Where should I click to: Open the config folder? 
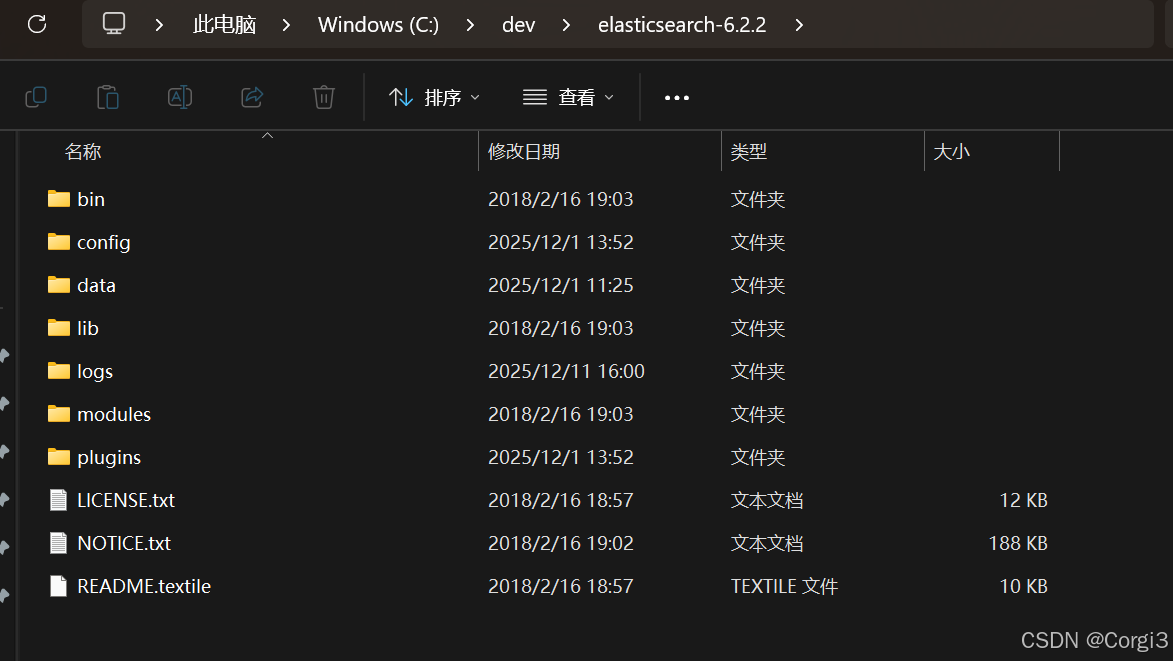(103, 242)
